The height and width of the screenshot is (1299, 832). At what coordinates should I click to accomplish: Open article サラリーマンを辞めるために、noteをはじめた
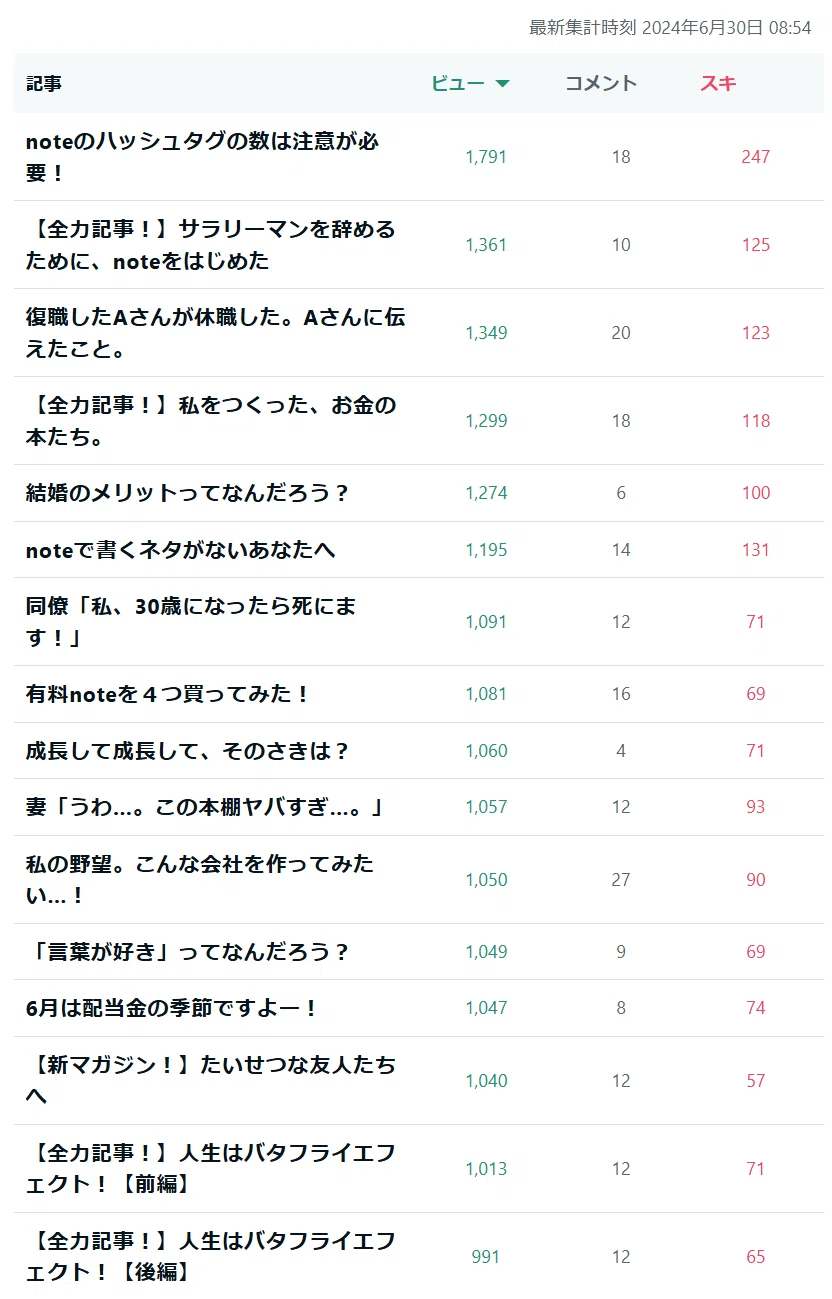coord(210,245)
